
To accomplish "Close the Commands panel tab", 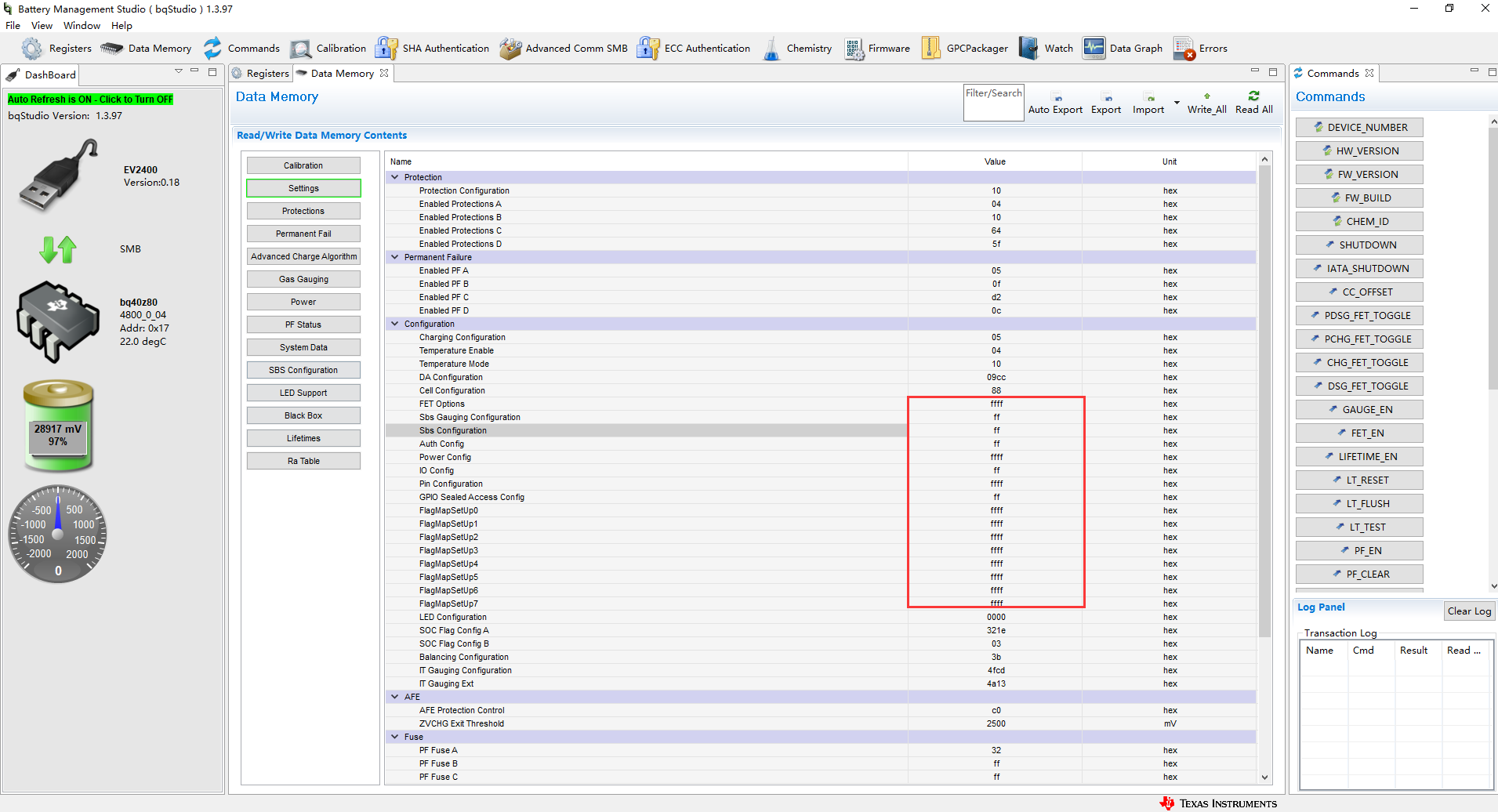I will point(1369,73).
